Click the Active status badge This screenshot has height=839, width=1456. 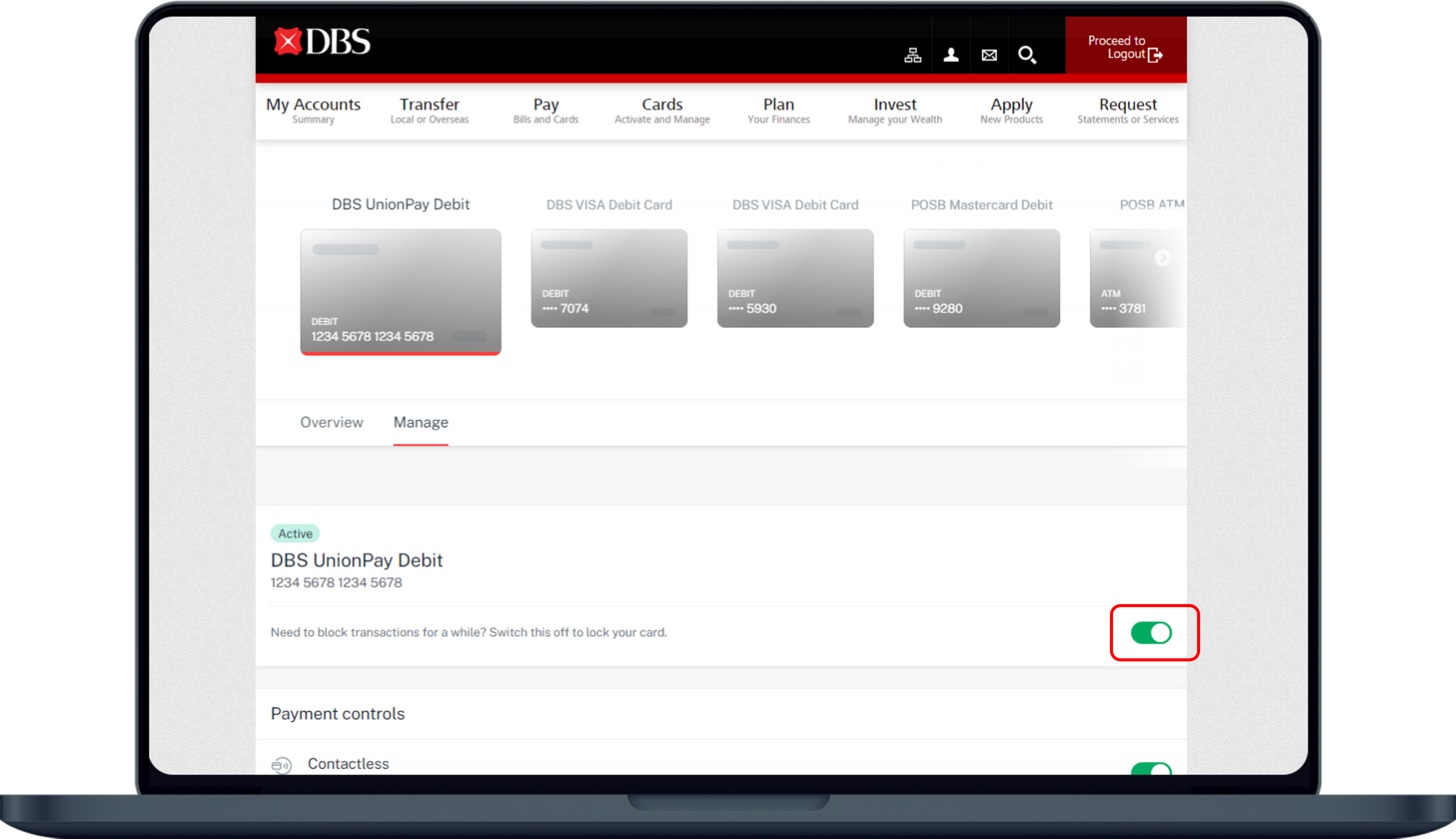pyautogui.click(x=295, y=534)
